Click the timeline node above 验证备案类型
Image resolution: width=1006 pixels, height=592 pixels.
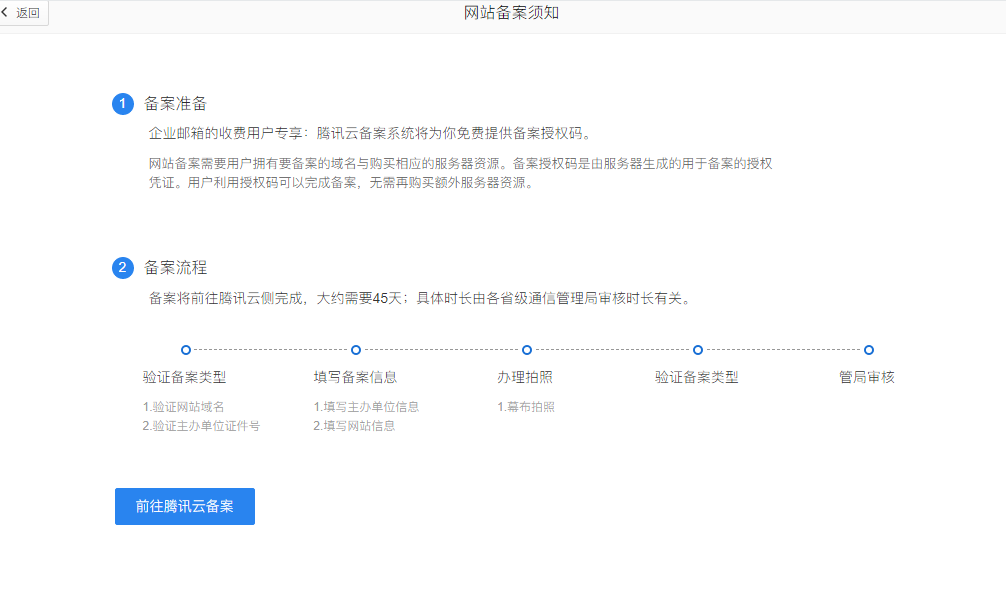[x=184, y=349]
